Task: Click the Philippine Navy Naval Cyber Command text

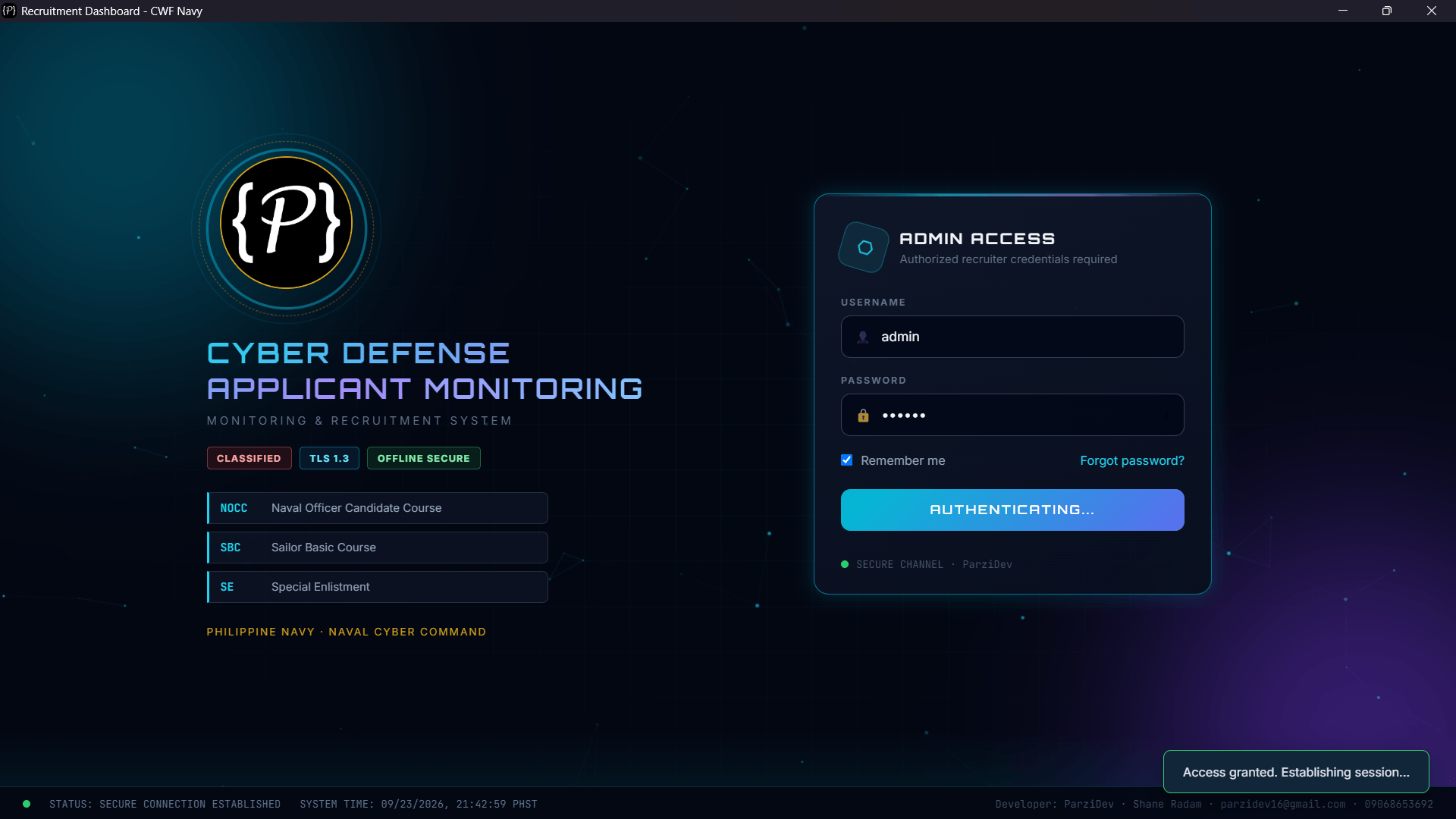Action: 347,632
